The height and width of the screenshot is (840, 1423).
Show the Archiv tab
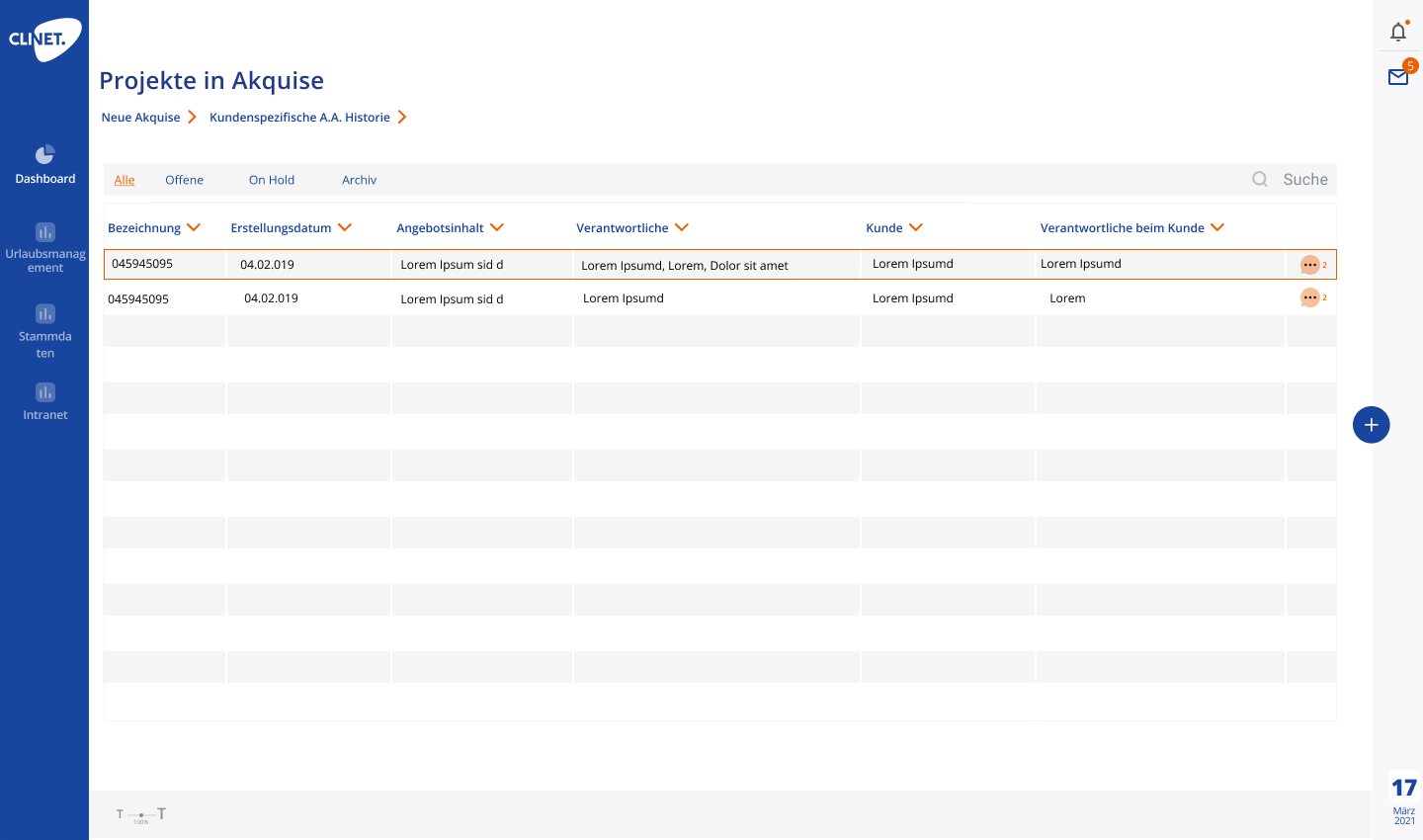[x=359, y=180]
